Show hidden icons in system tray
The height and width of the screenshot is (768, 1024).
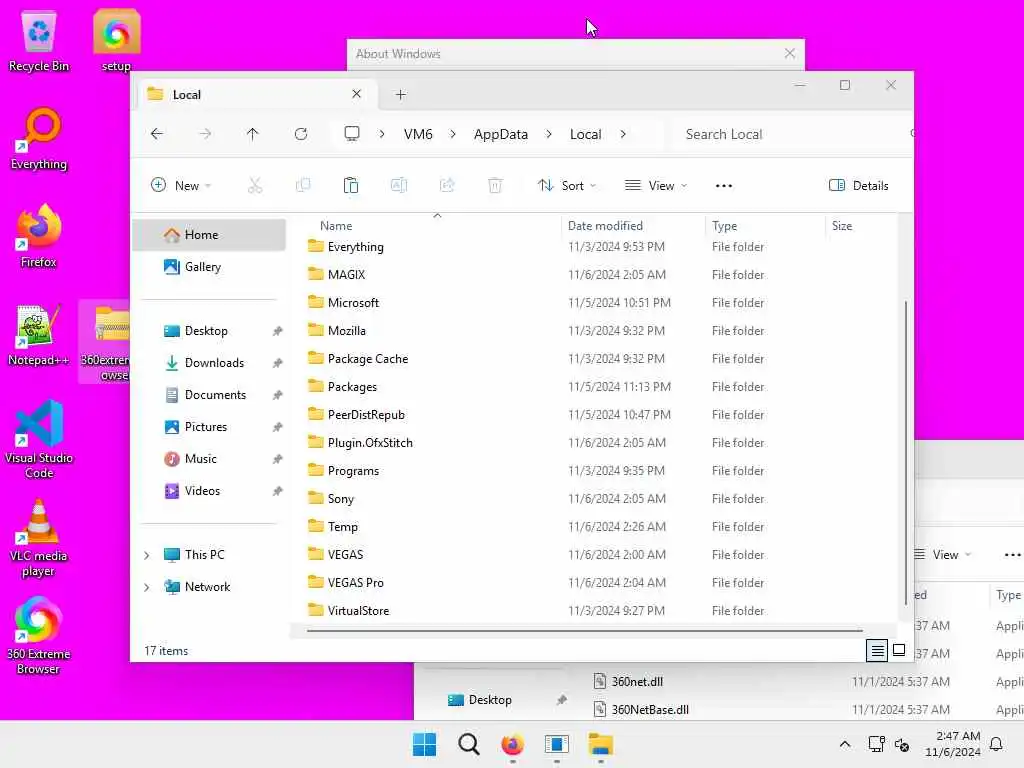click(844, 744)
